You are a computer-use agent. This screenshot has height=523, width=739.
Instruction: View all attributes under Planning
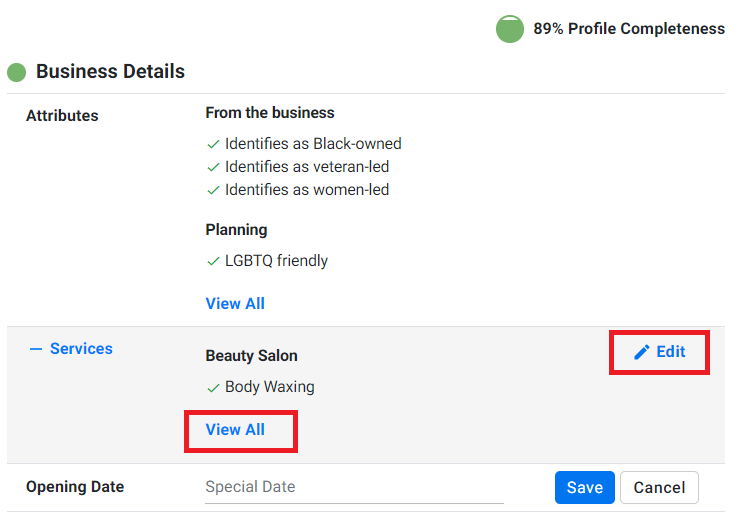pyautogui.click(x=235, y=303)
